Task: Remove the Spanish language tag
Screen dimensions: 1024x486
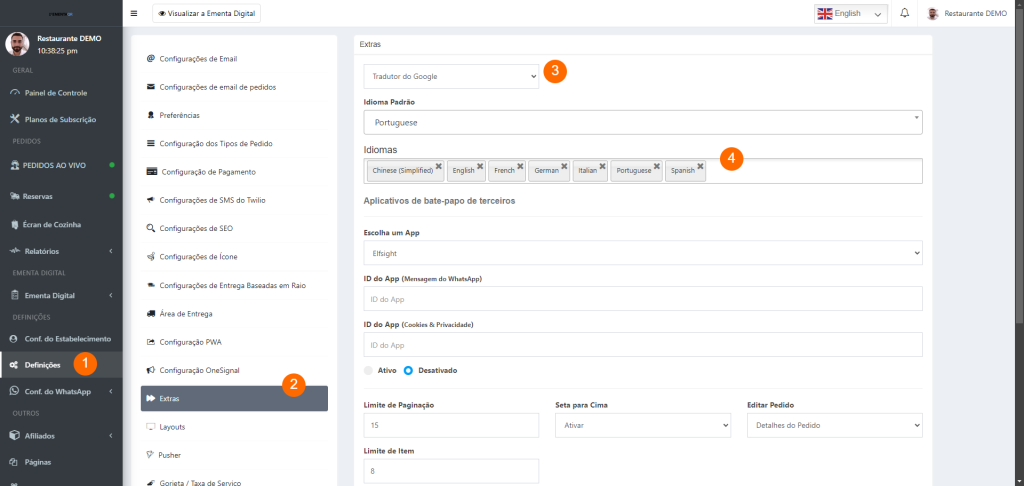Action: (701, 166)
